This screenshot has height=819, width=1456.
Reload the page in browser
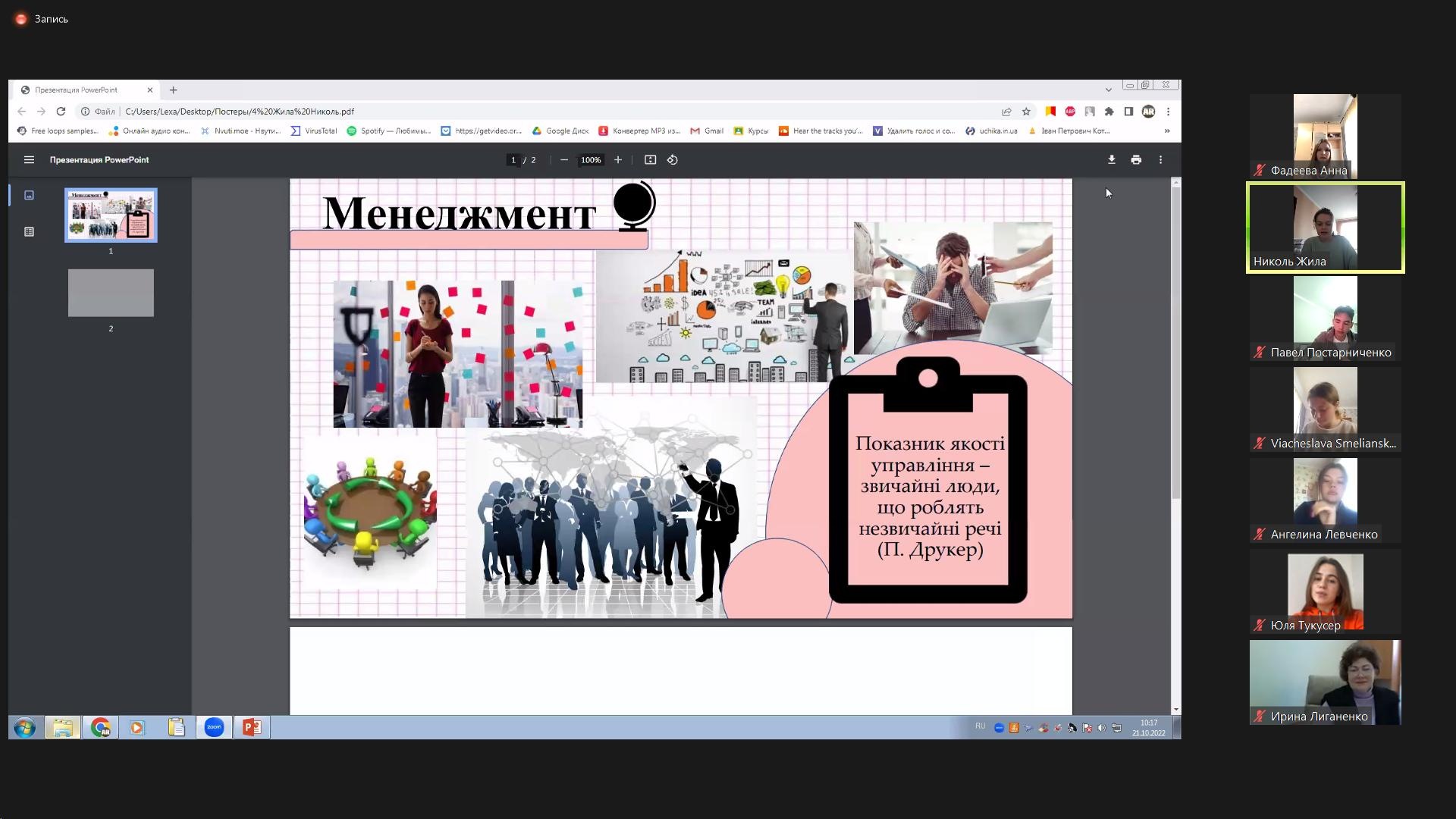click(x=61, y=111)
